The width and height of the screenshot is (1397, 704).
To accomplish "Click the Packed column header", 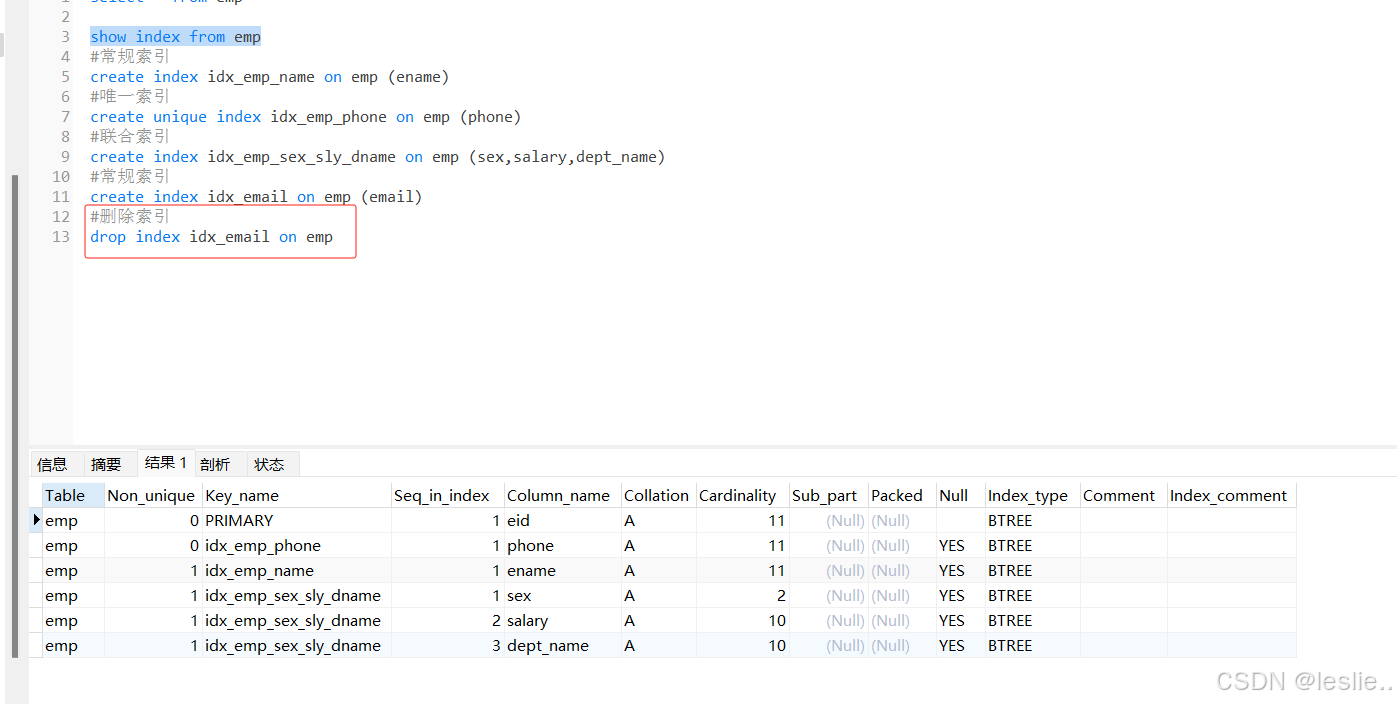I will (901, 495).
